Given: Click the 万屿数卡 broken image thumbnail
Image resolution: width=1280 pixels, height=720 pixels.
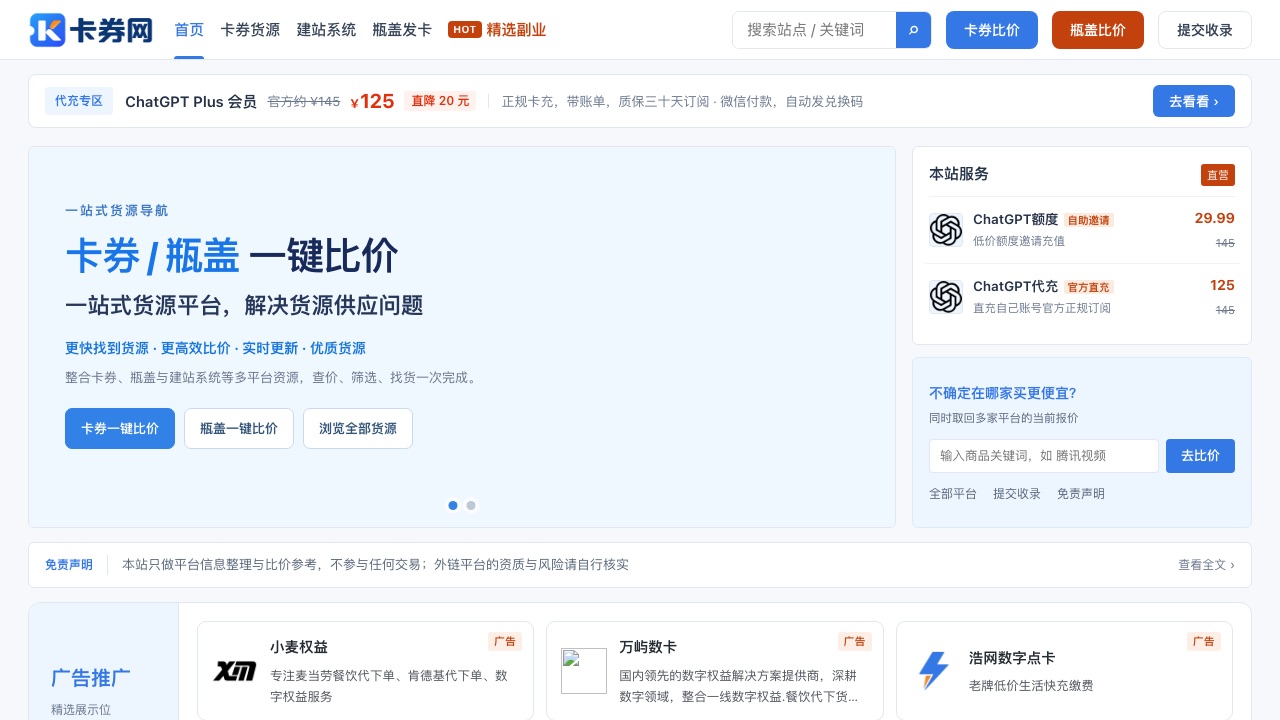Looking at the screenshot, I should (584, 671).
